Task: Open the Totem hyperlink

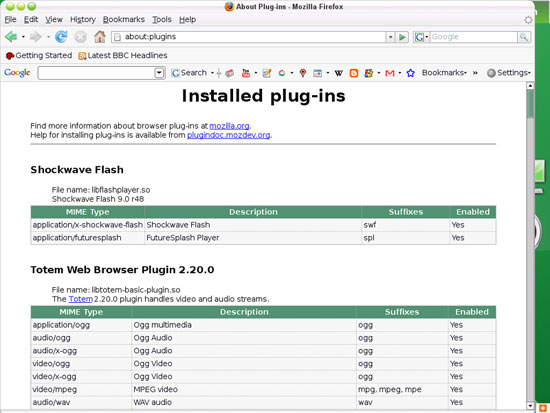Action: (81, 299)
